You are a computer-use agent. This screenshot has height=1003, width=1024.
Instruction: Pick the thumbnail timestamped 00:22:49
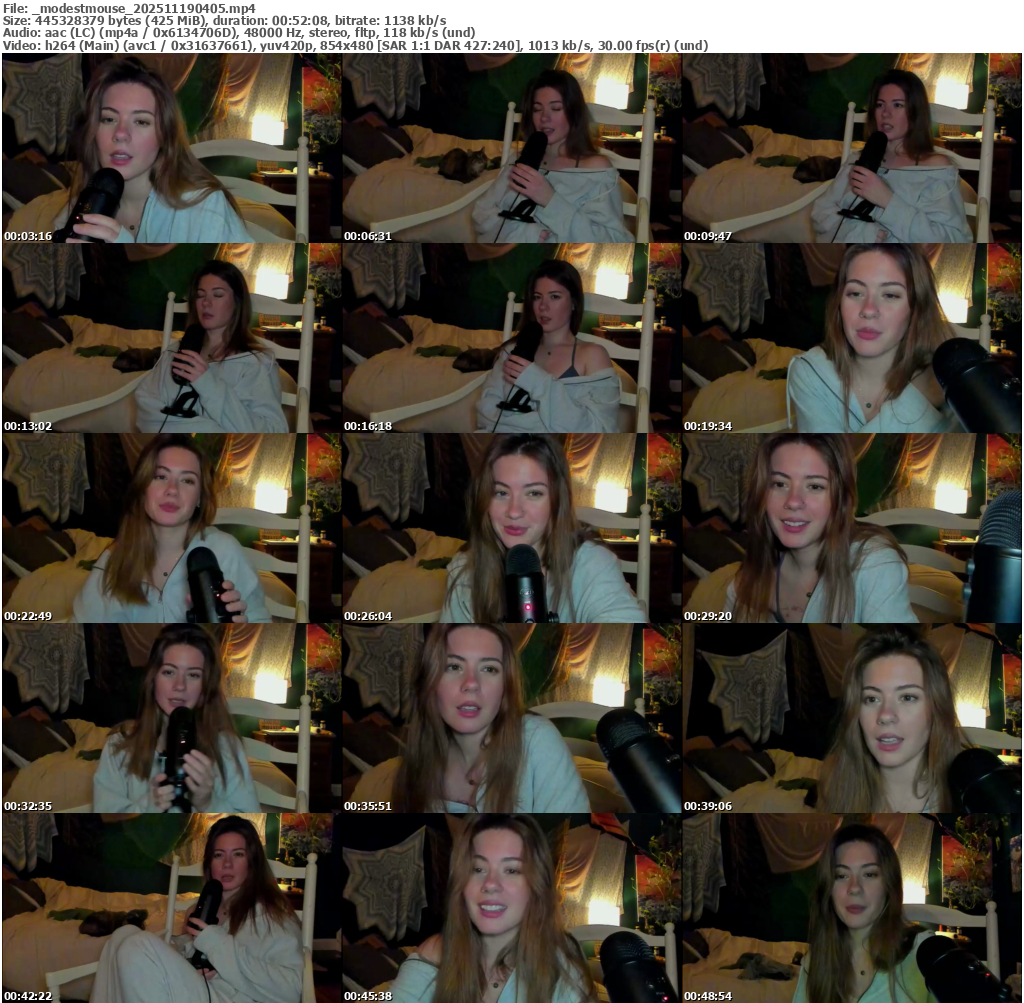pyautogui.click(x=172, y=528)
